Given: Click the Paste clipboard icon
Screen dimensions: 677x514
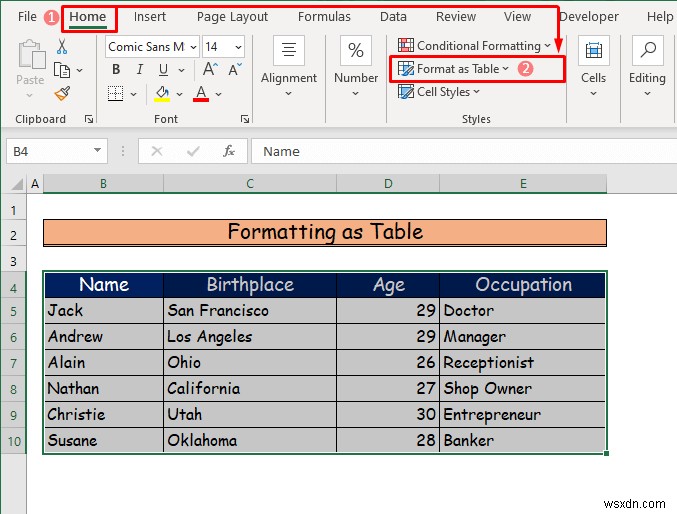Looking at the screenshot, I should [x=31, y=55].
